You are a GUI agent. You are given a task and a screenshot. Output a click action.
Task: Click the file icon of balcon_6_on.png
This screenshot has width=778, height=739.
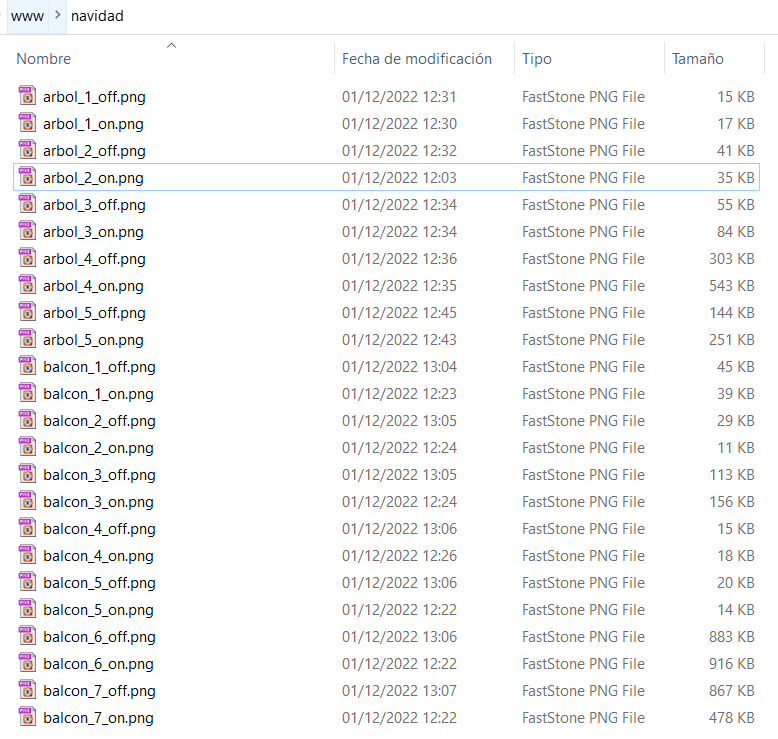(x=27, y=663)
